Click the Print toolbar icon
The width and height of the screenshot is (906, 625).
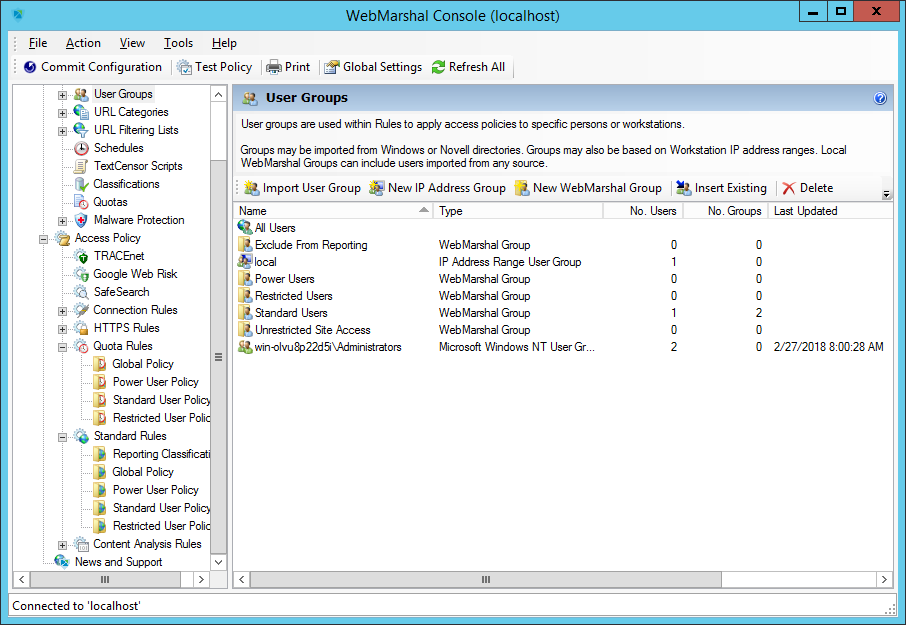273,67
